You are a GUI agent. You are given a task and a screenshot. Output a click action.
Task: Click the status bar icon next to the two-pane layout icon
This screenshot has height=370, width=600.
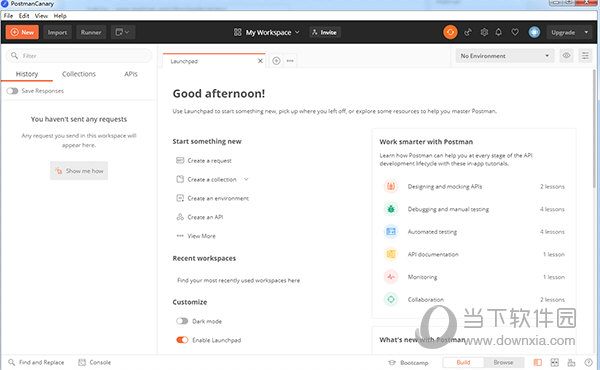coord(571,362)
